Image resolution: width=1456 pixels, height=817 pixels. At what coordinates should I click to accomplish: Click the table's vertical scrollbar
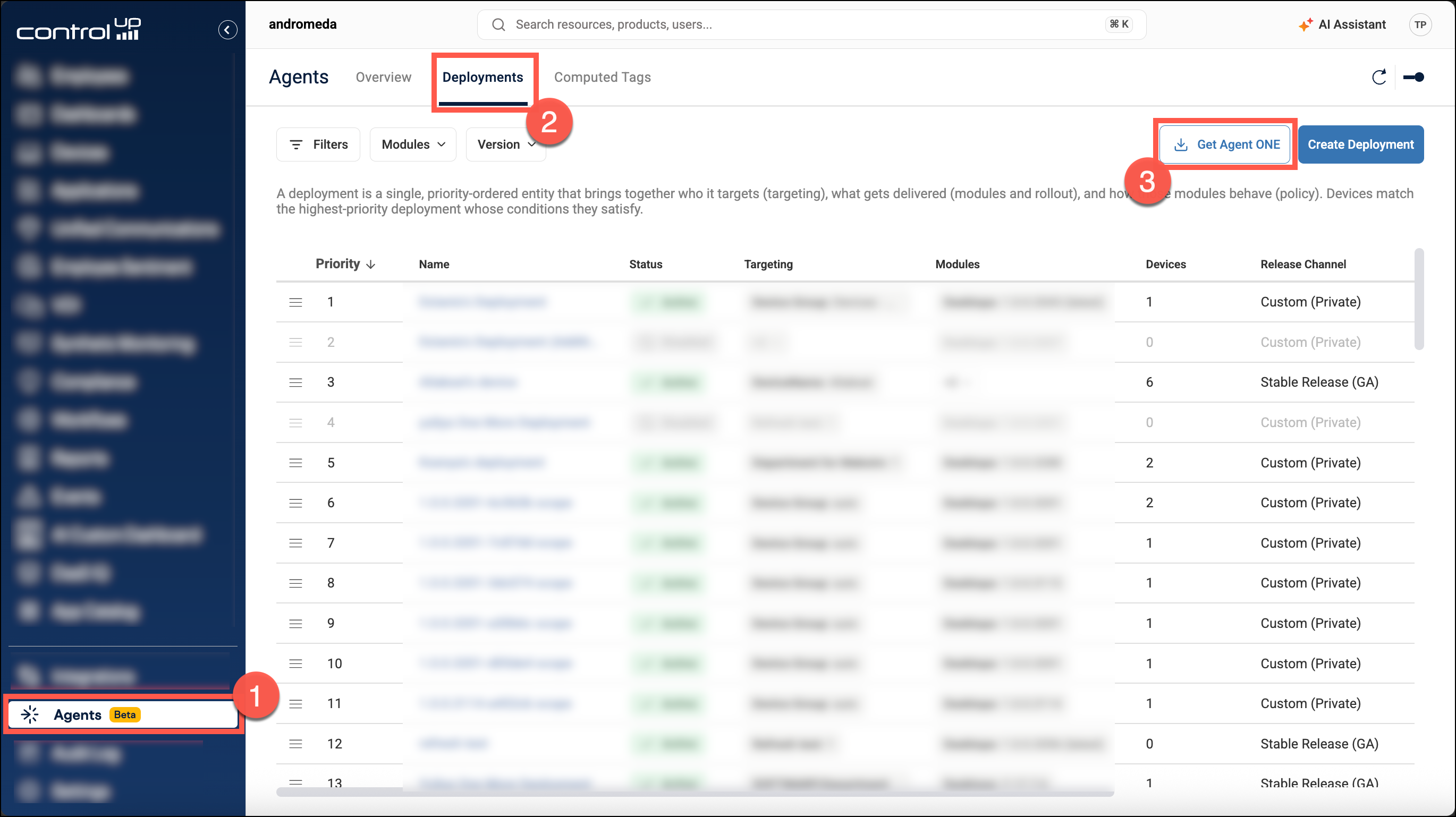[x=1419, y=299]
